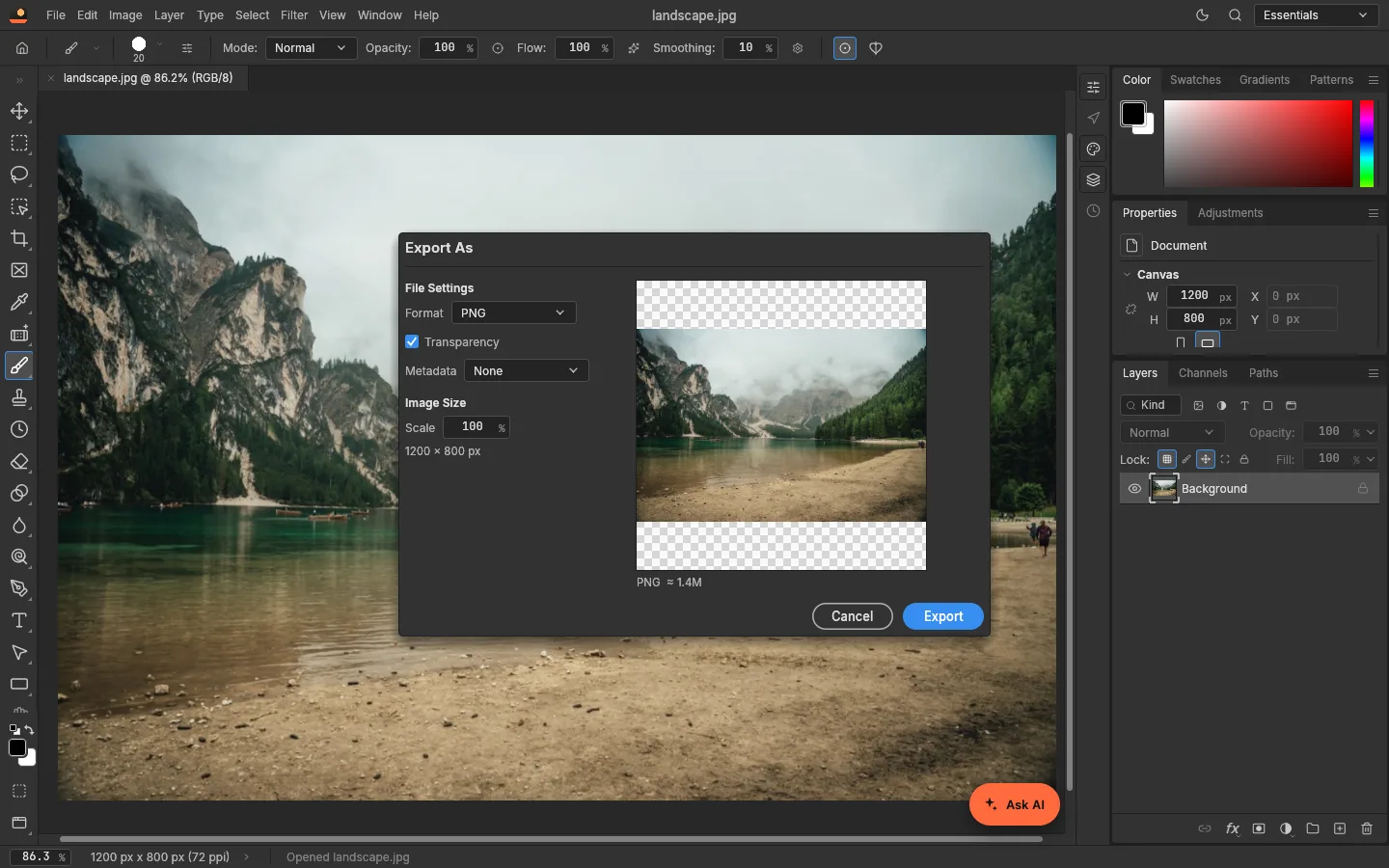1389x868 pixels.
Task: Open layer blend mode Normal dropdown
Action: [x=1172, y=432]
